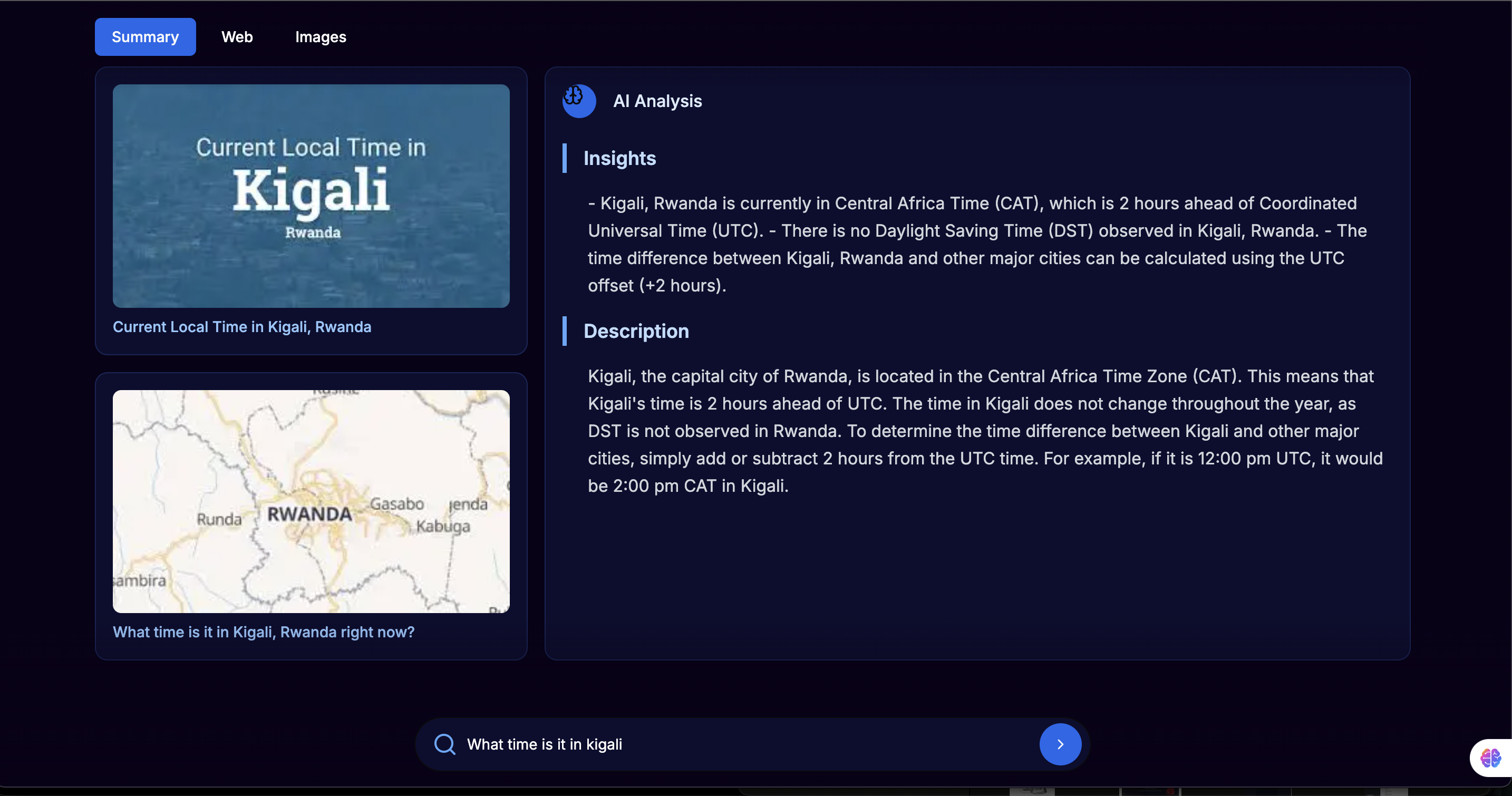Open What time is it in Kigali link
1512x796 pixels.
[x=264, y=632]
